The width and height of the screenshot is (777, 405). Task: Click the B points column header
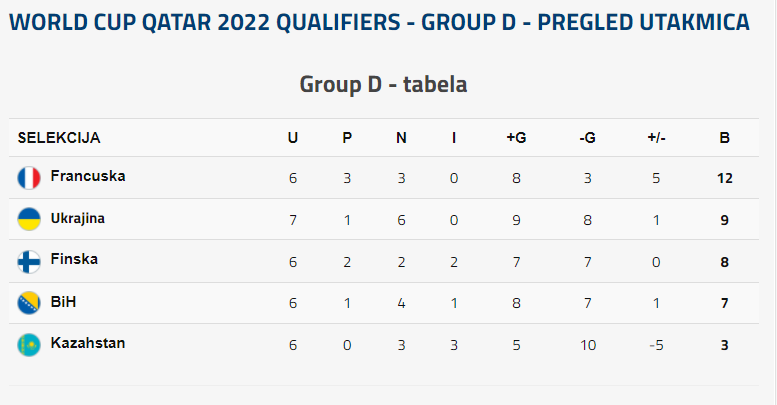click(x=724, y=138)
